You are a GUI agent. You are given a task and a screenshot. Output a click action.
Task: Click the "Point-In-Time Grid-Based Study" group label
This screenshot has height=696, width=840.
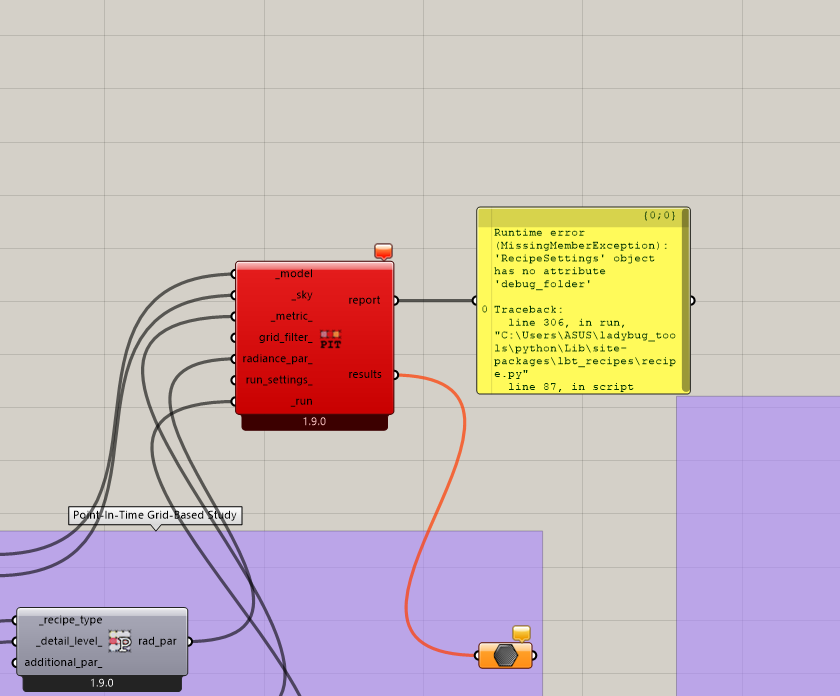point(155,516)
